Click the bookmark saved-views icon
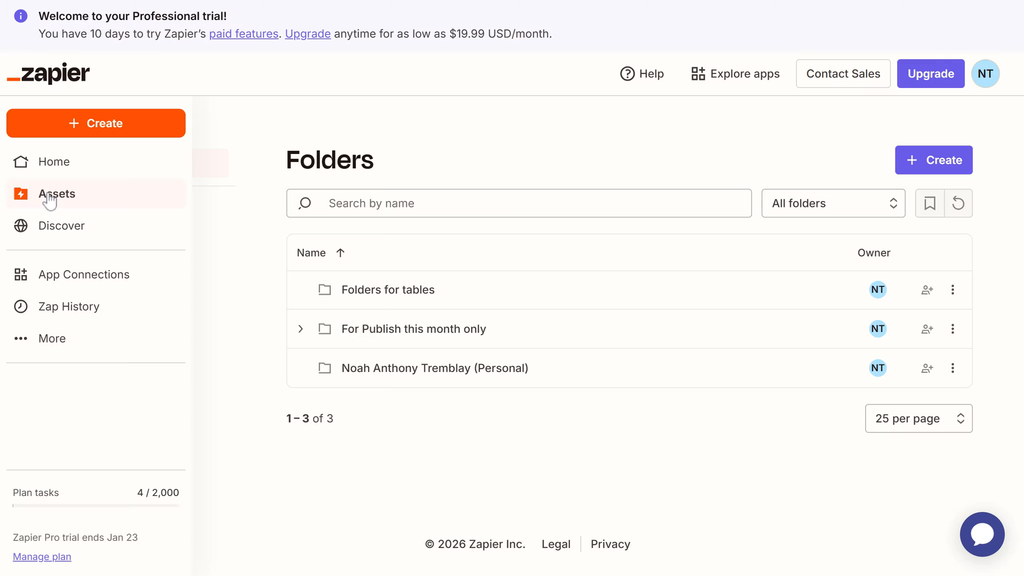The image size is (1024, 576). [930, 203]
